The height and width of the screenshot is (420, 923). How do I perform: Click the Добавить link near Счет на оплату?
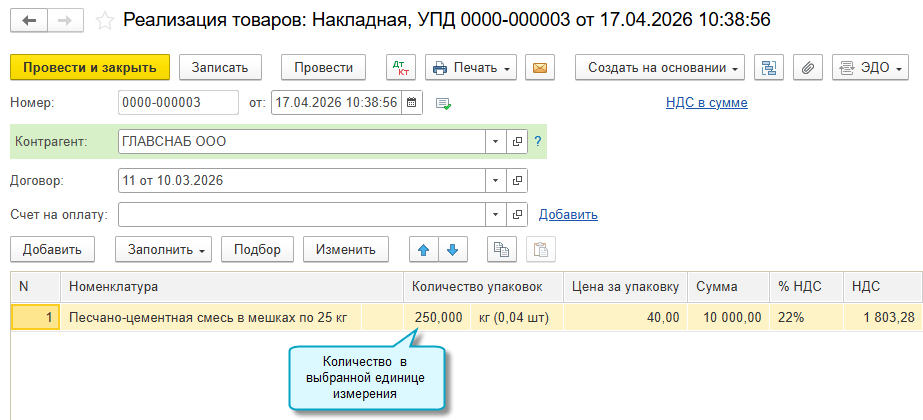[568, 214]
